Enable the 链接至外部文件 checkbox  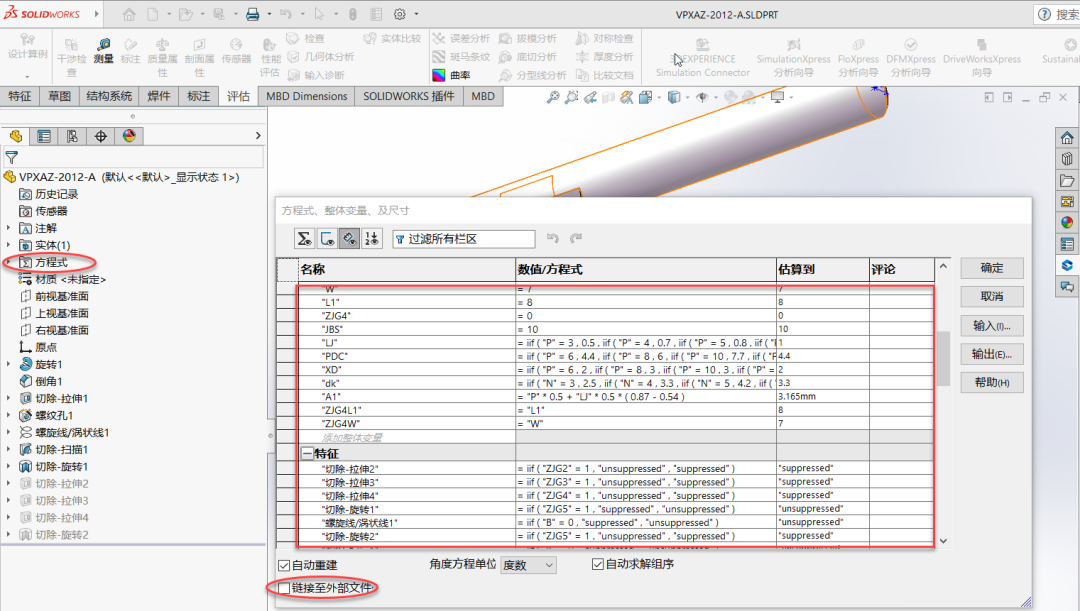pyautogui.click(x=284, y=588)
